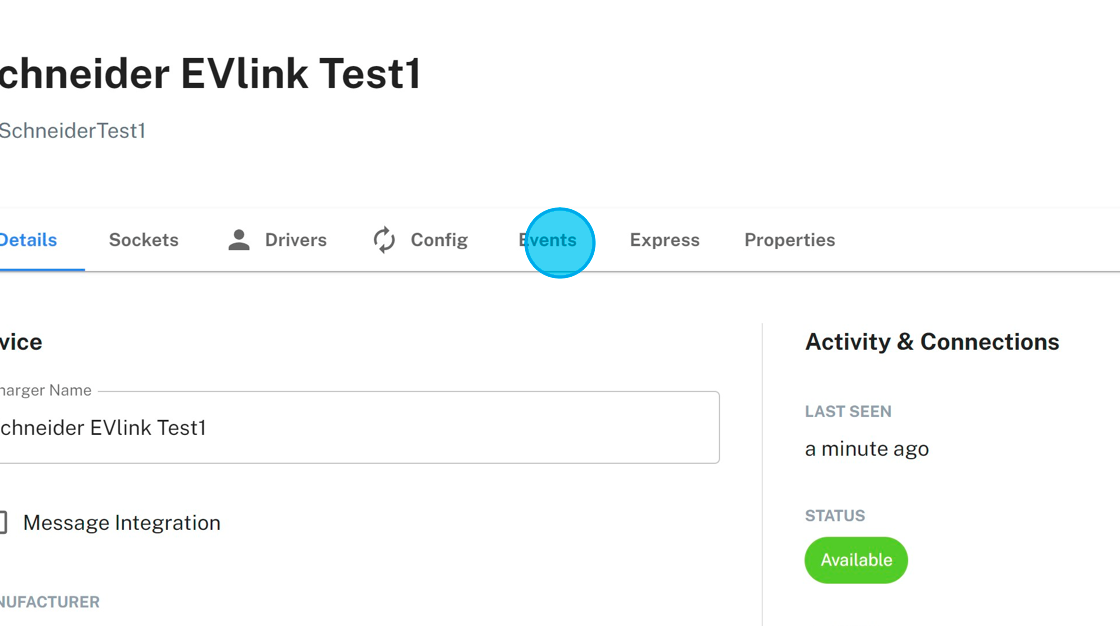
Task: View the Properties tab
Action: (789, 240)
